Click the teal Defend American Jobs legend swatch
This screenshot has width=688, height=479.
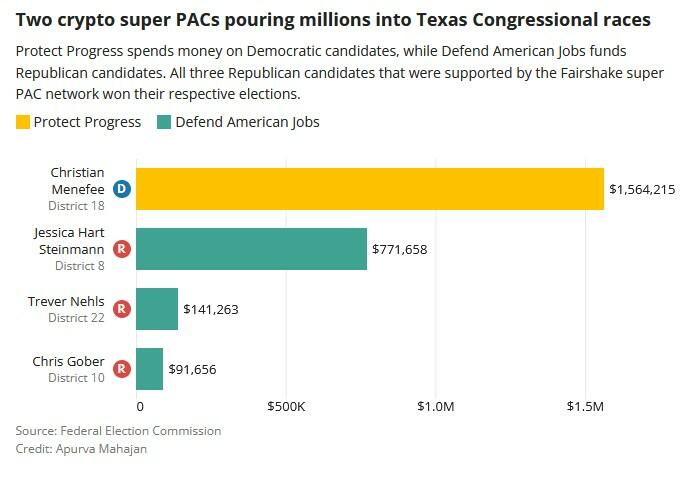click(164, 122)
